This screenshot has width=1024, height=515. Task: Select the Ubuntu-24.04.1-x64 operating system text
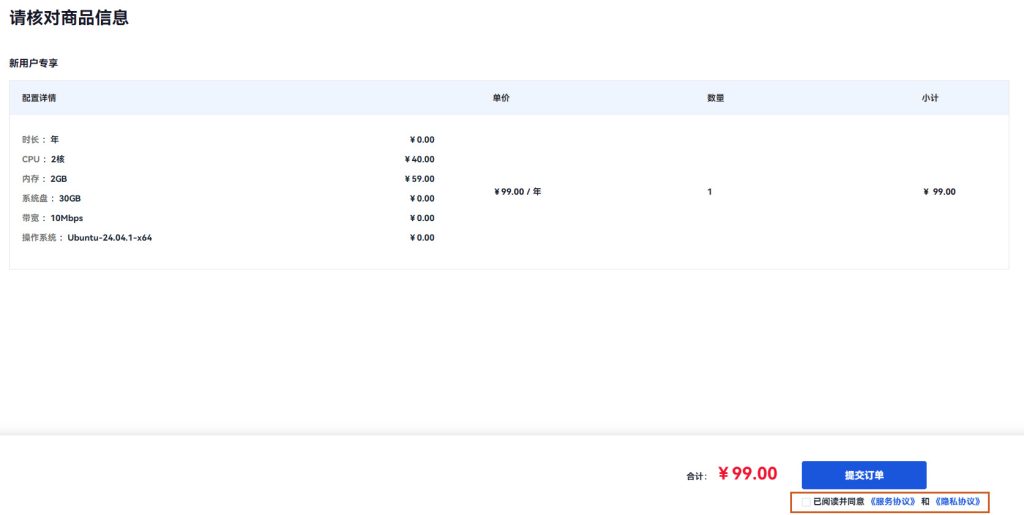coord(110,238)
